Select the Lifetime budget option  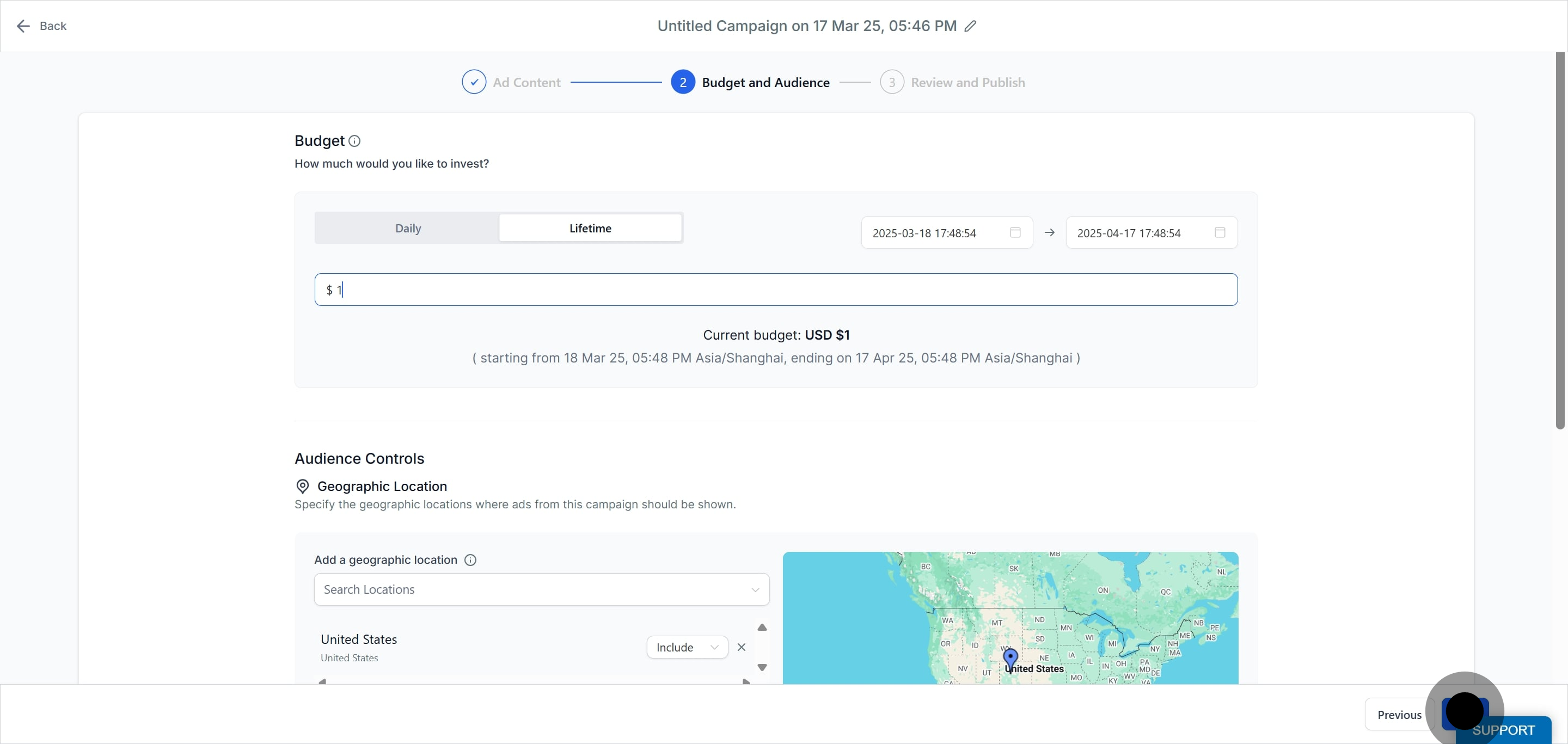coord(590,228)
